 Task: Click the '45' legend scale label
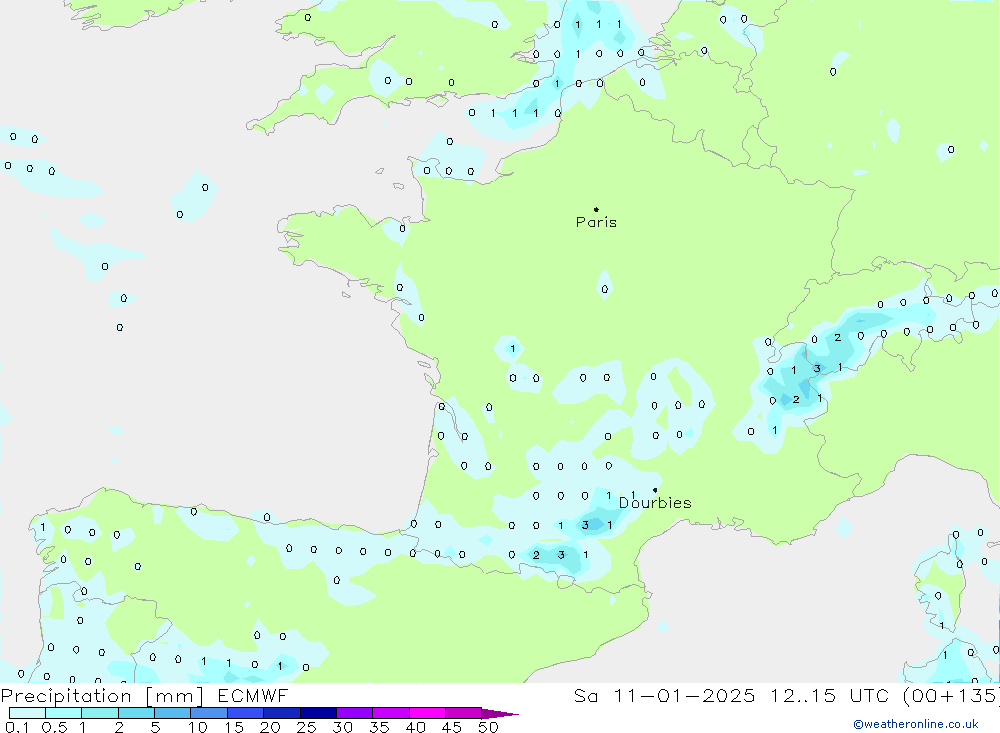pos(452,727)
